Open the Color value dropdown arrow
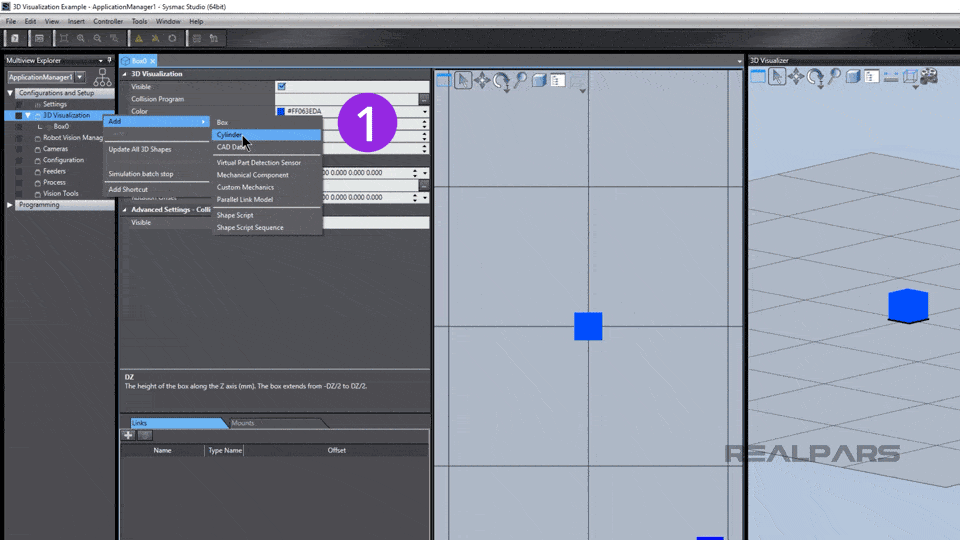960x540 pixels. click(x=424, y=111)
